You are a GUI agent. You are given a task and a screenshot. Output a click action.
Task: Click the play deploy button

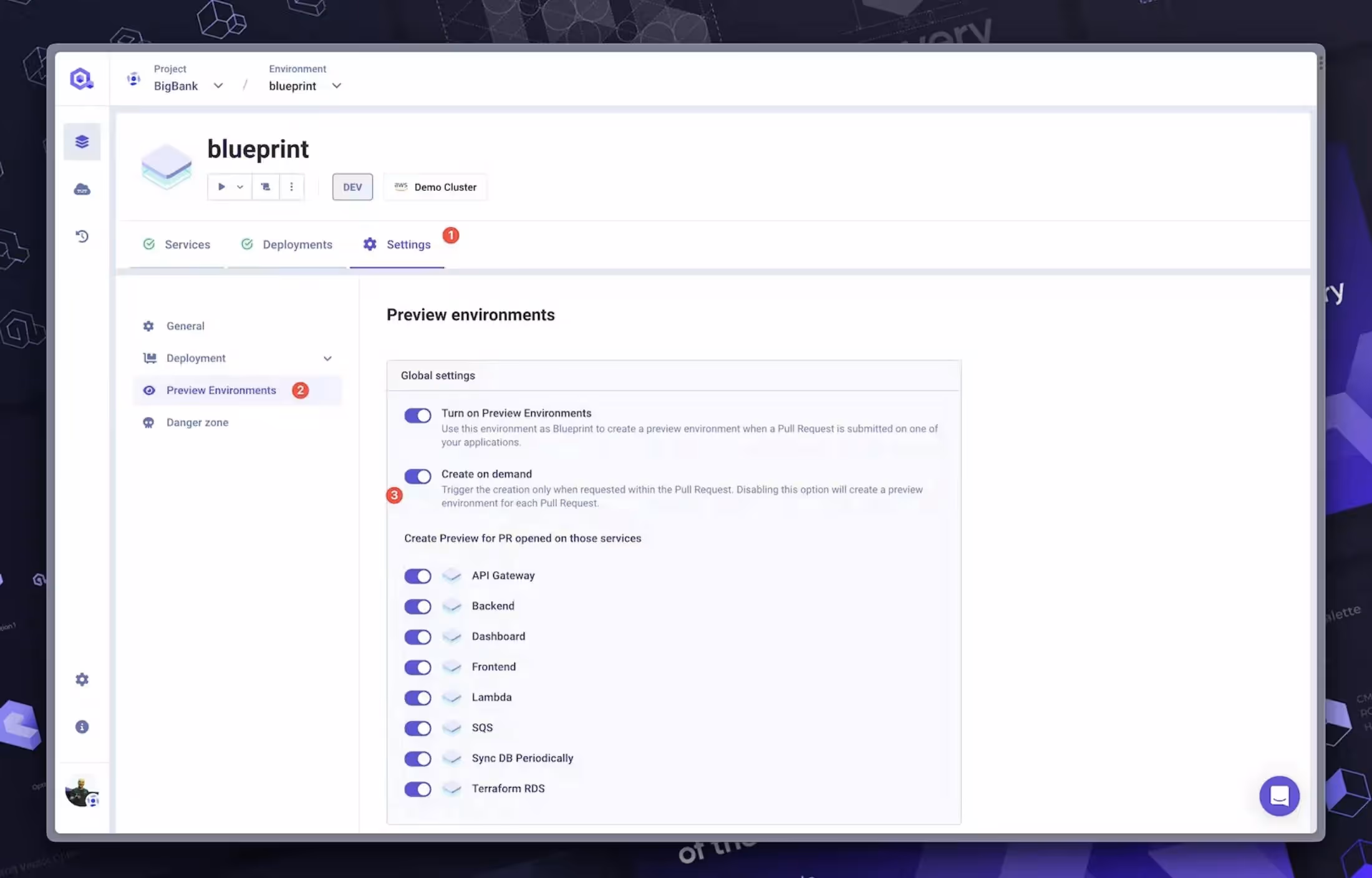(x=221, y=186)
